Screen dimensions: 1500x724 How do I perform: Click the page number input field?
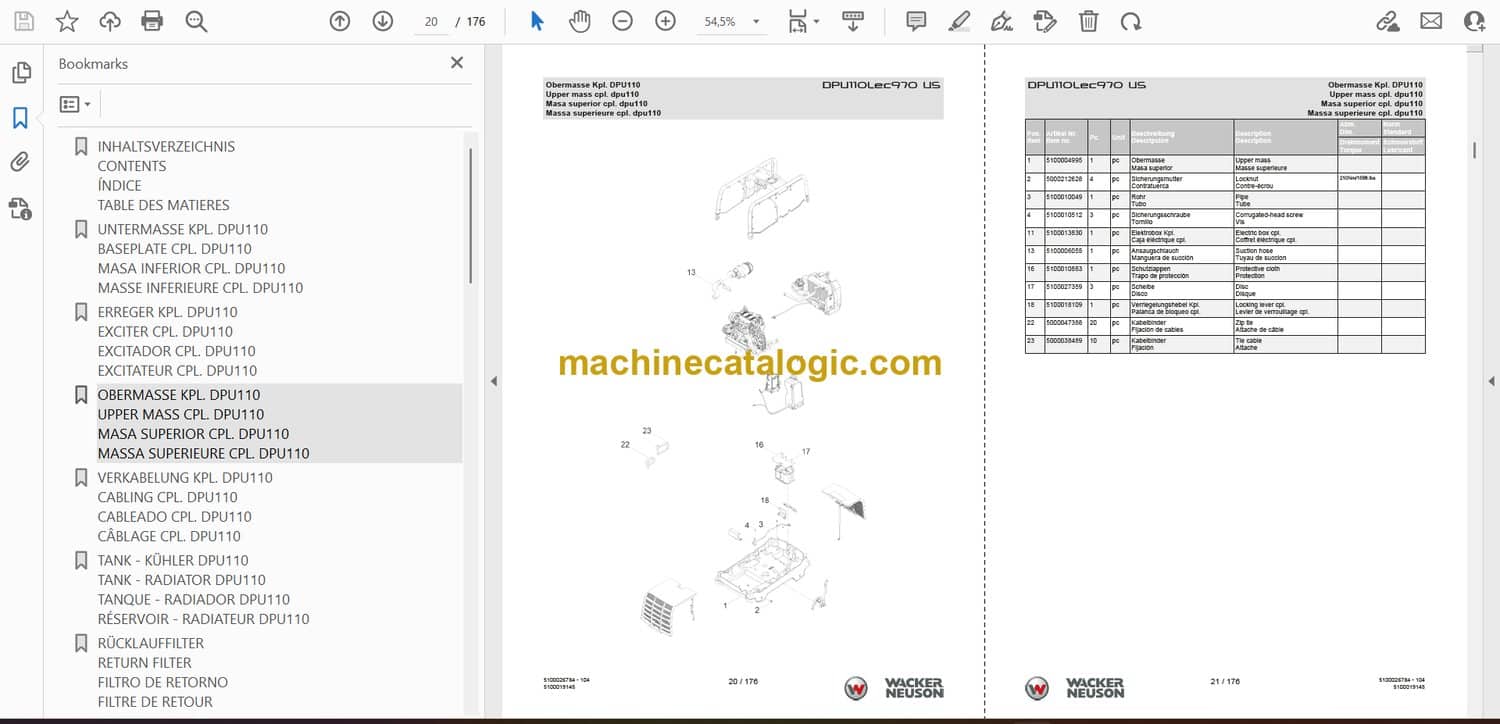(x=431, y=21)
